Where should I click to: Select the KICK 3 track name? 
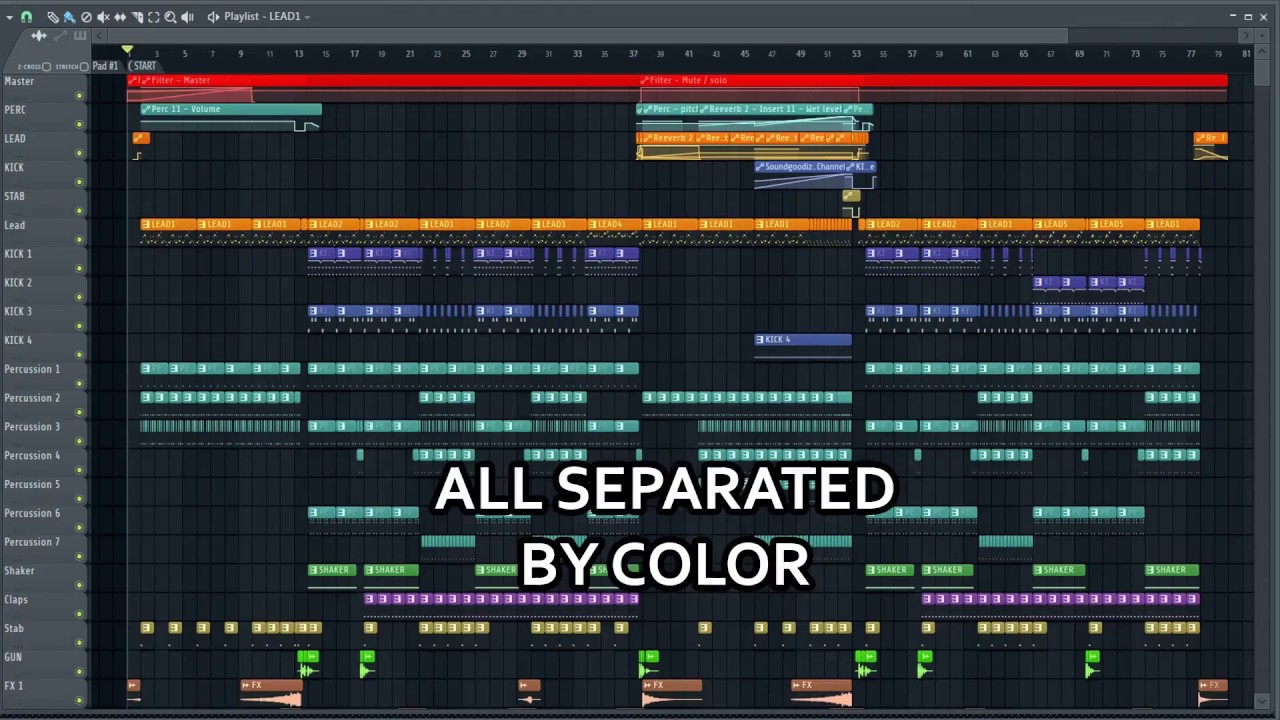point(18,312)
